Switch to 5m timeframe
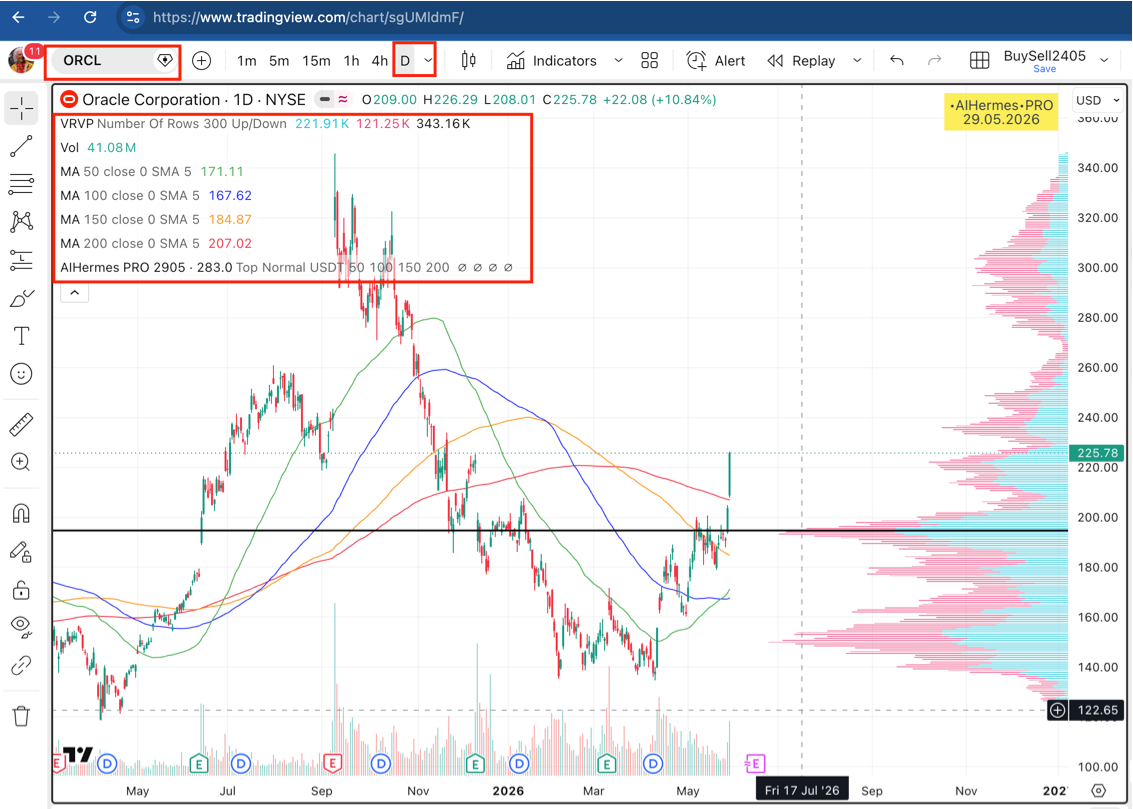The height and width of the screenshot is (809, 1133). tap(279, 61)
